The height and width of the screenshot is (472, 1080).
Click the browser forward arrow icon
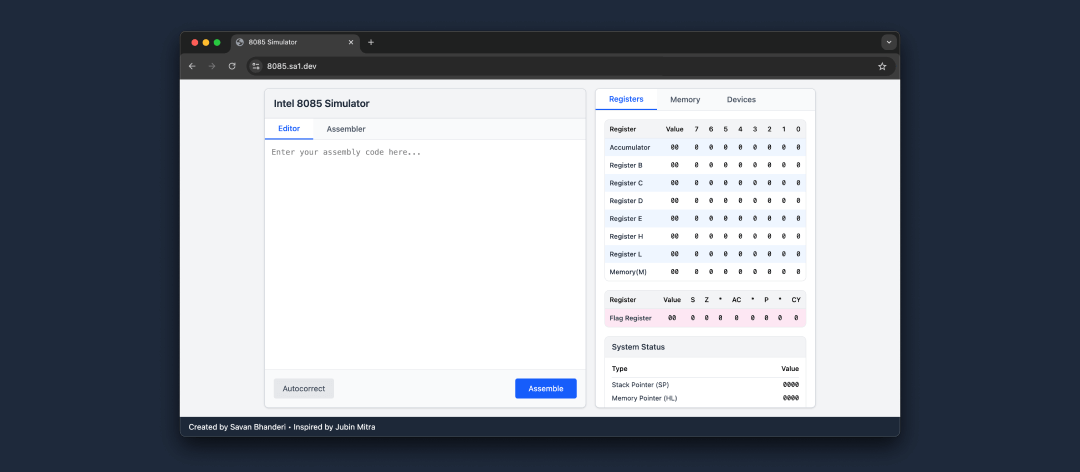coord(212,66)
